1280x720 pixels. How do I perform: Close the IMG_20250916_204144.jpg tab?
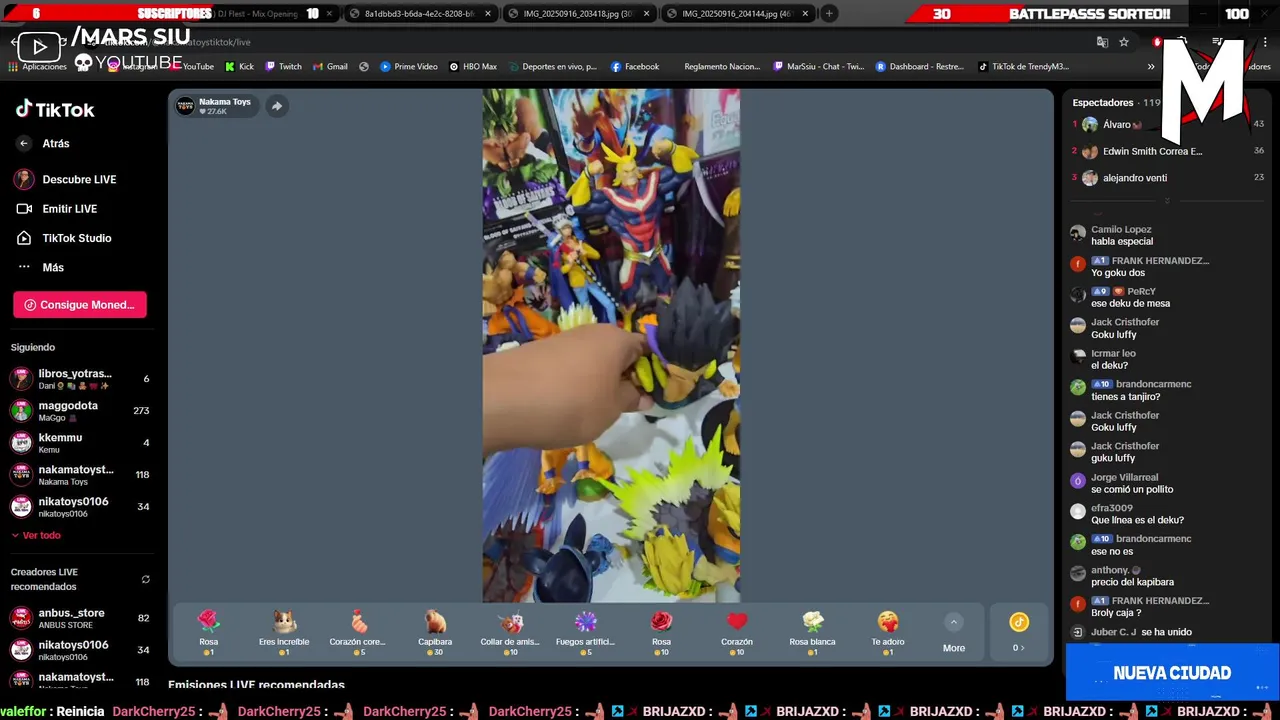coord(805,14)
